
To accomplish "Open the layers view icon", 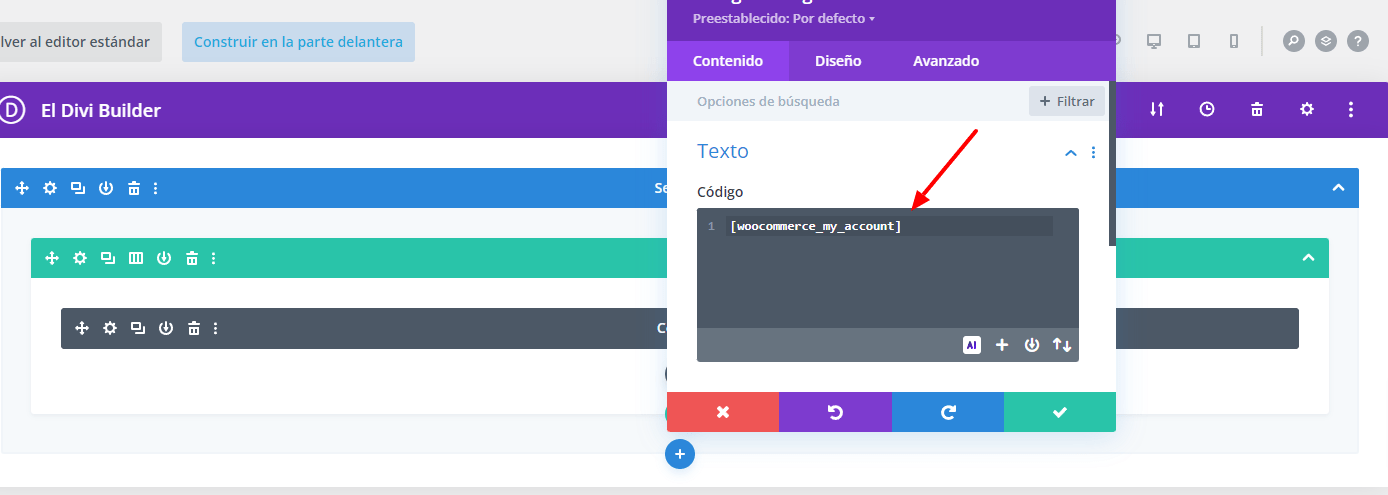I will [x=1325, y=41].
